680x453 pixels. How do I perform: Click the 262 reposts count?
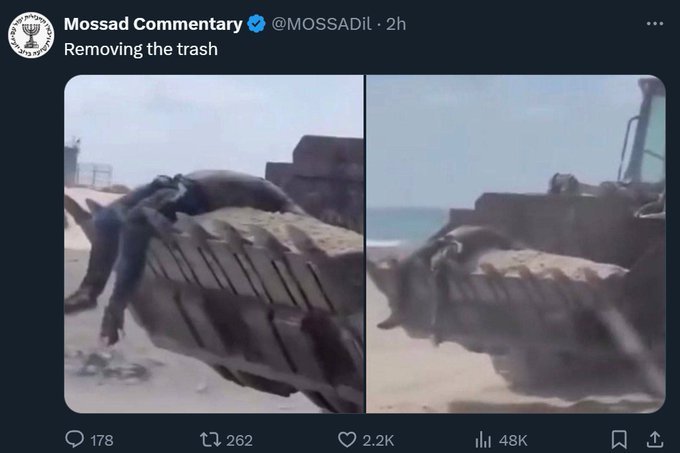[239, 440]
